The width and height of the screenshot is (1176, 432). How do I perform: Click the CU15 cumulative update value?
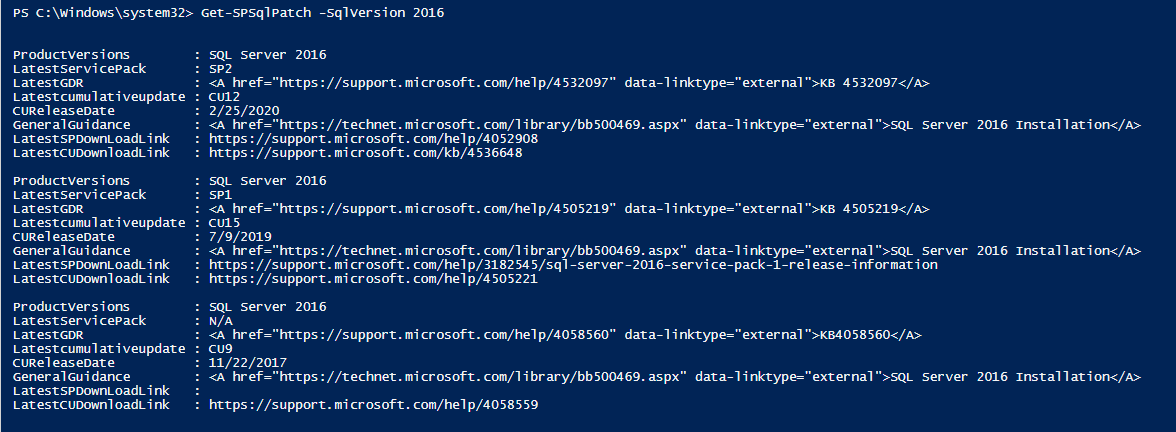(x=224, y=223)
